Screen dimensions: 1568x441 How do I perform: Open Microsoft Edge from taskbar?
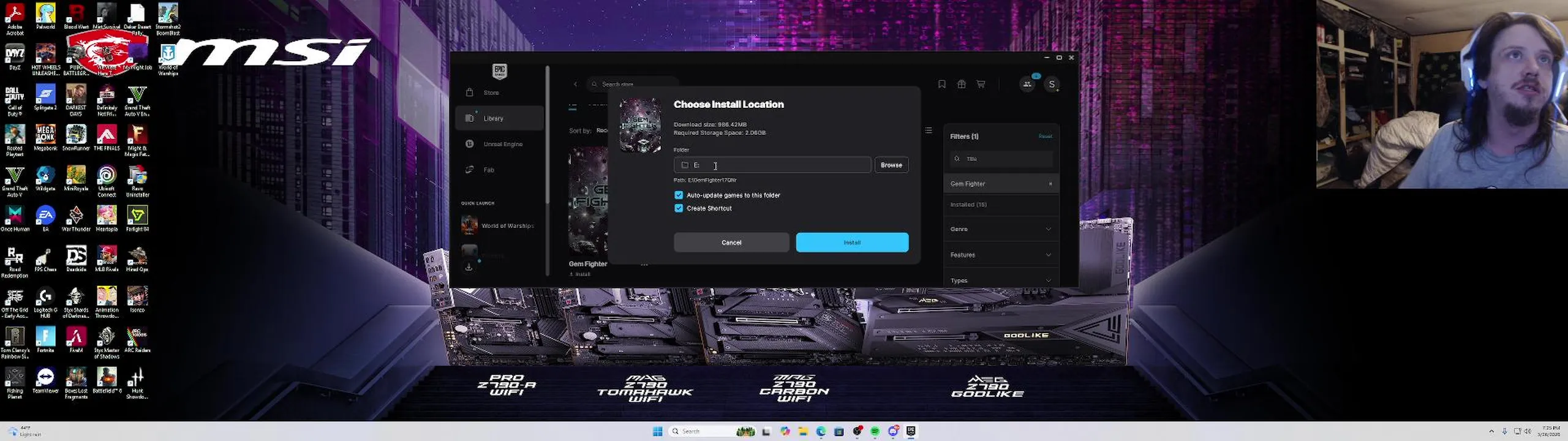(821, 431)
